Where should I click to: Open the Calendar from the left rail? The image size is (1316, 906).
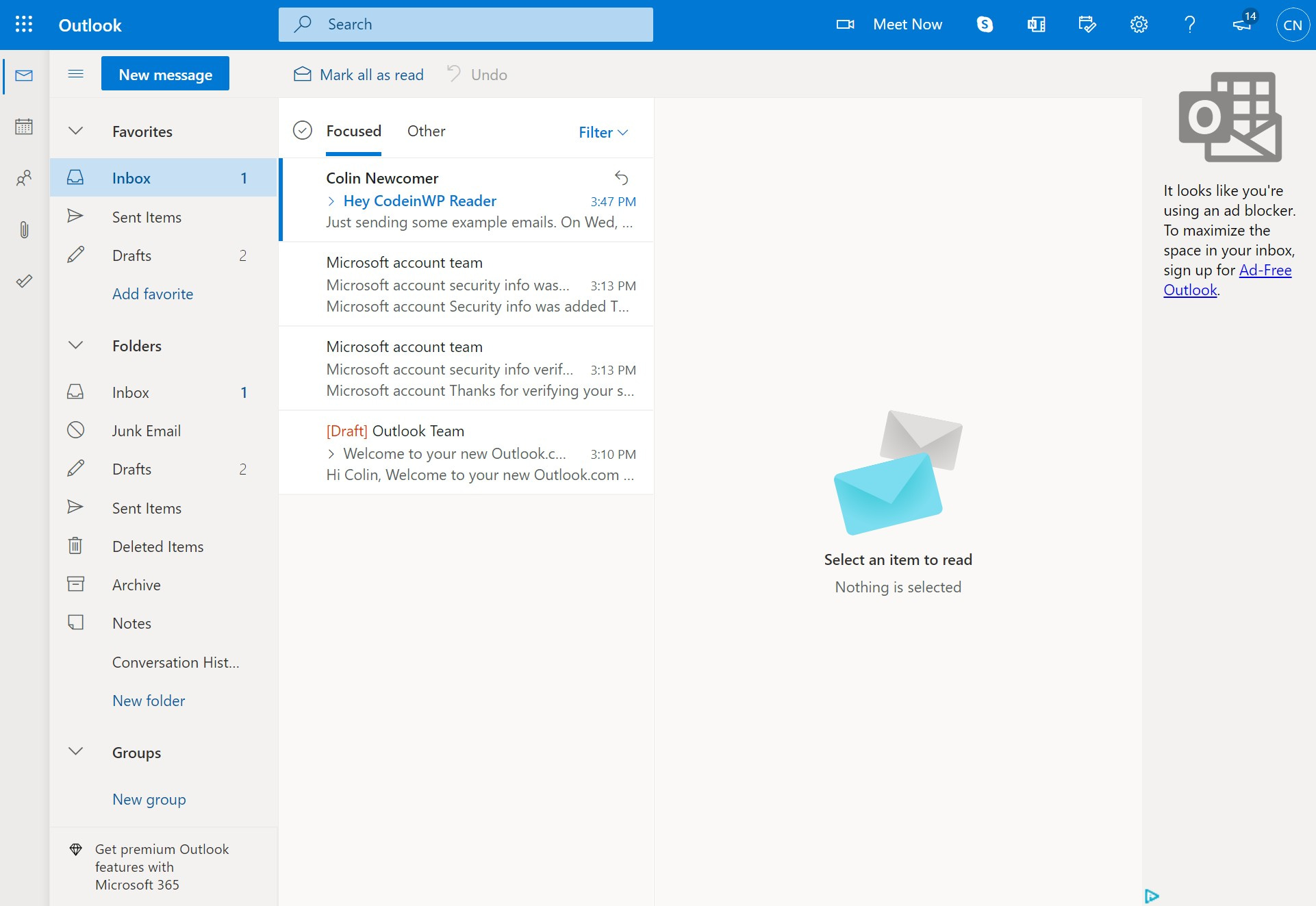pyautogui.click(x=24, y=127)
